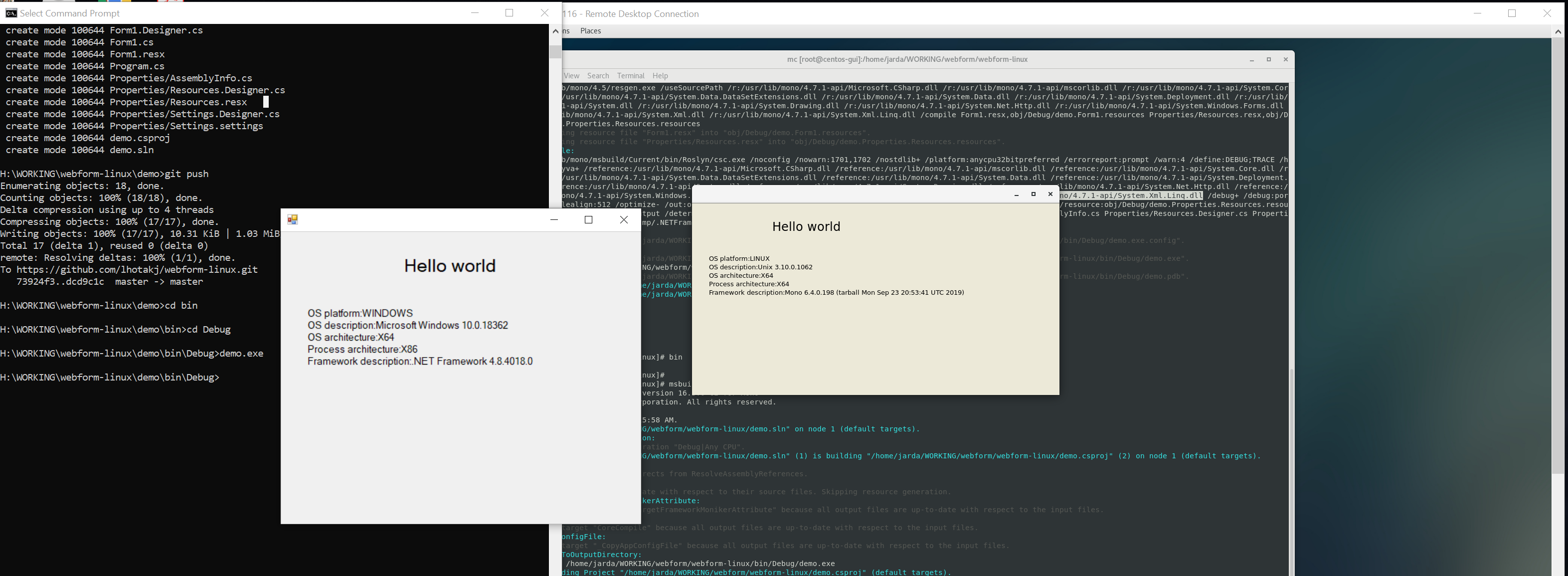
Task: Minimize the Windows Hello world form
Action: click(554, 220)
